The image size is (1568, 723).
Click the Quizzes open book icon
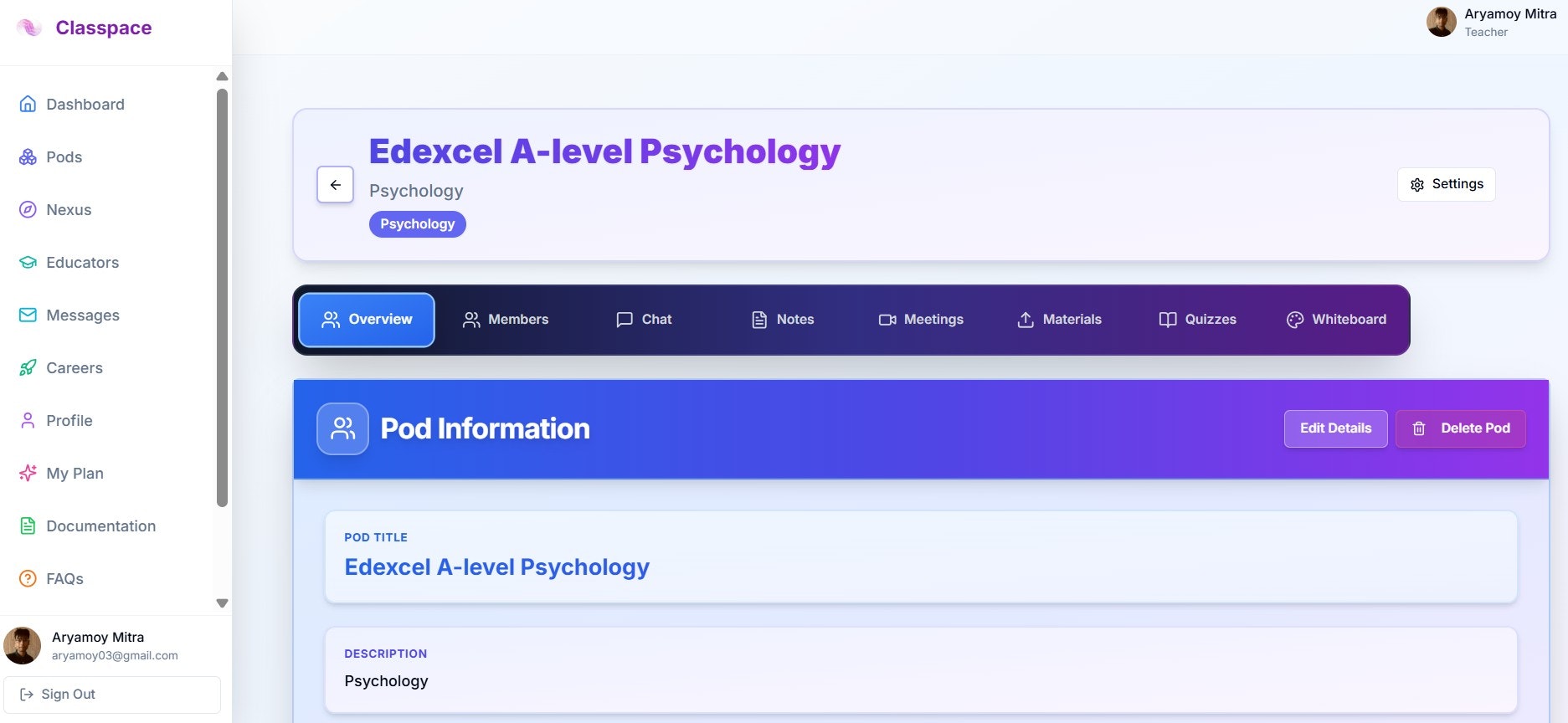click(1168, 320)
